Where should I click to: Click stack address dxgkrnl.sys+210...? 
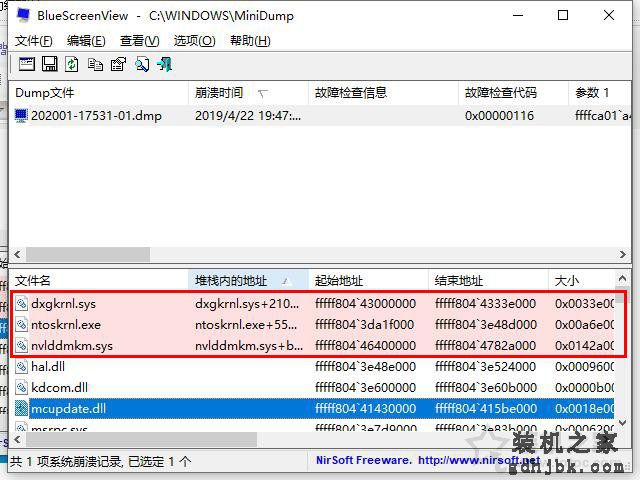[x=247, y=304]
